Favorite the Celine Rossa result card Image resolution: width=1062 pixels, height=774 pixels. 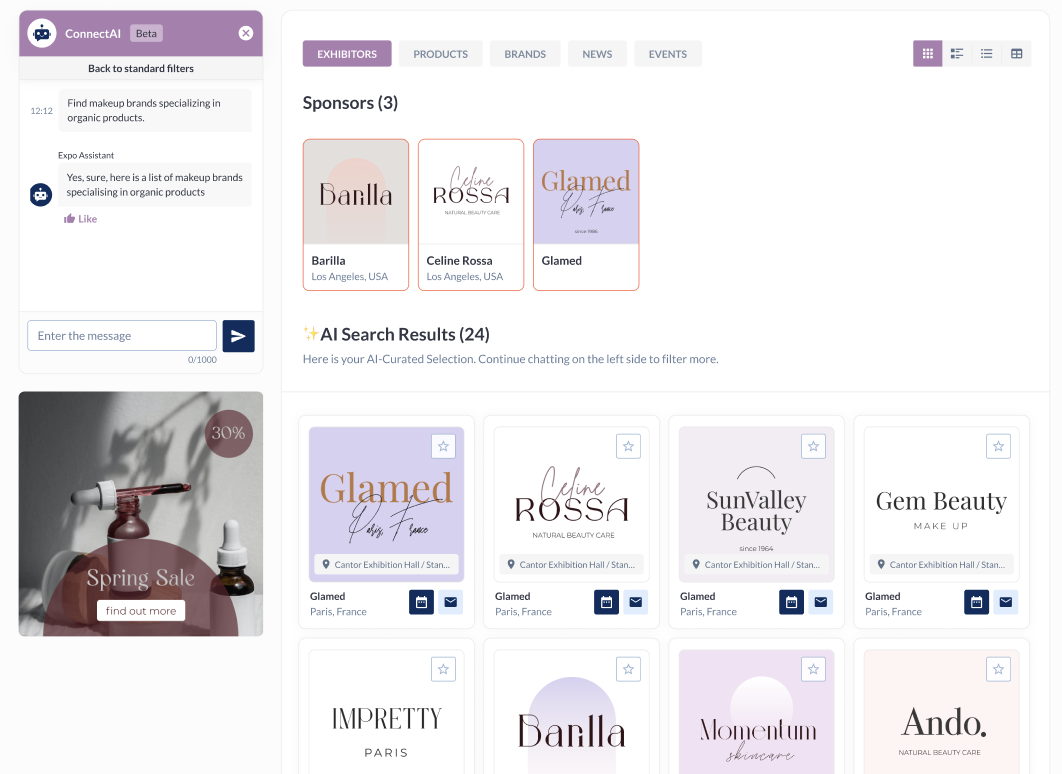[x=629, y=446]
